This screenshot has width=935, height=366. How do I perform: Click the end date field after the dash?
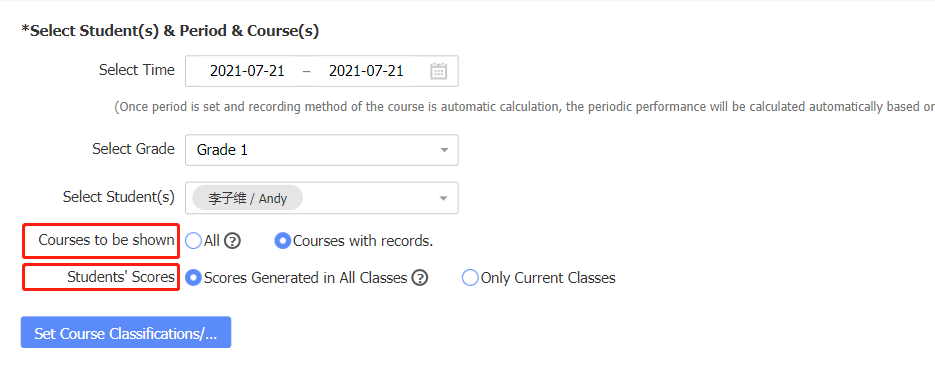(366, 72)
